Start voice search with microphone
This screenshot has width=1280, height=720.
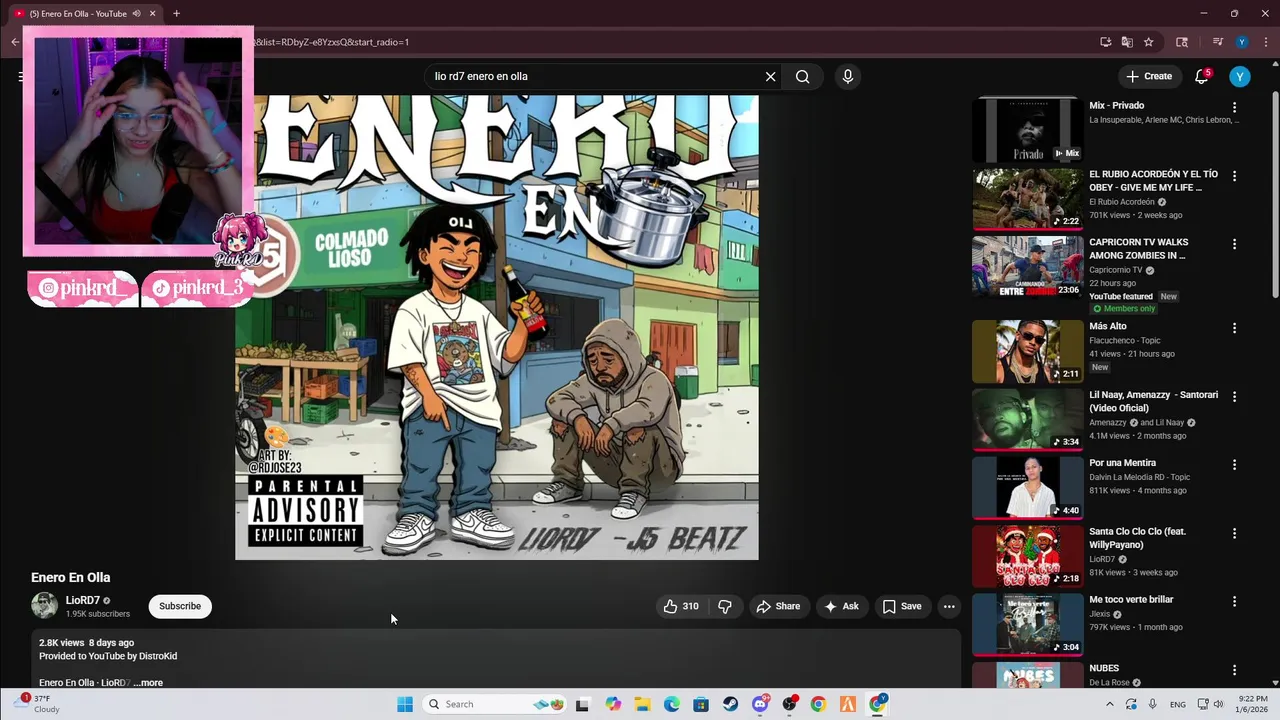(848, 76)
